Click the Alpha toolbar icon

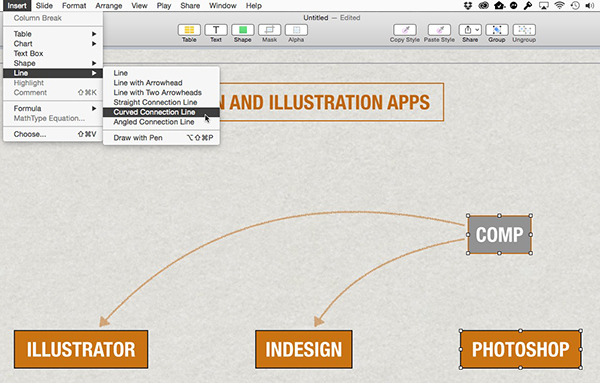click(296, 30)
